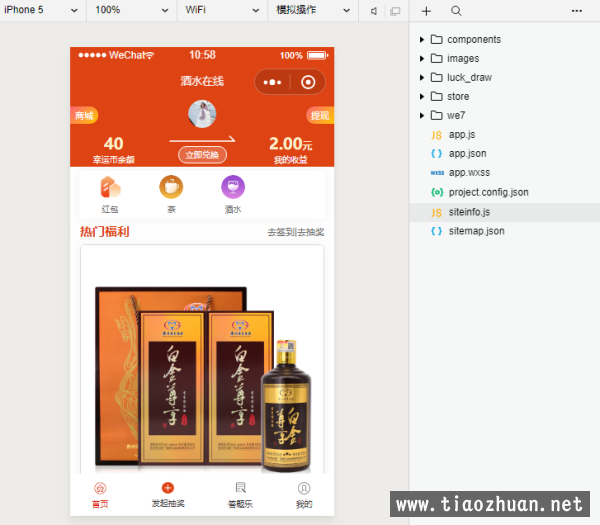Open the 模拟操作 dropdown
600x525 pixels.
click(313, 10)
